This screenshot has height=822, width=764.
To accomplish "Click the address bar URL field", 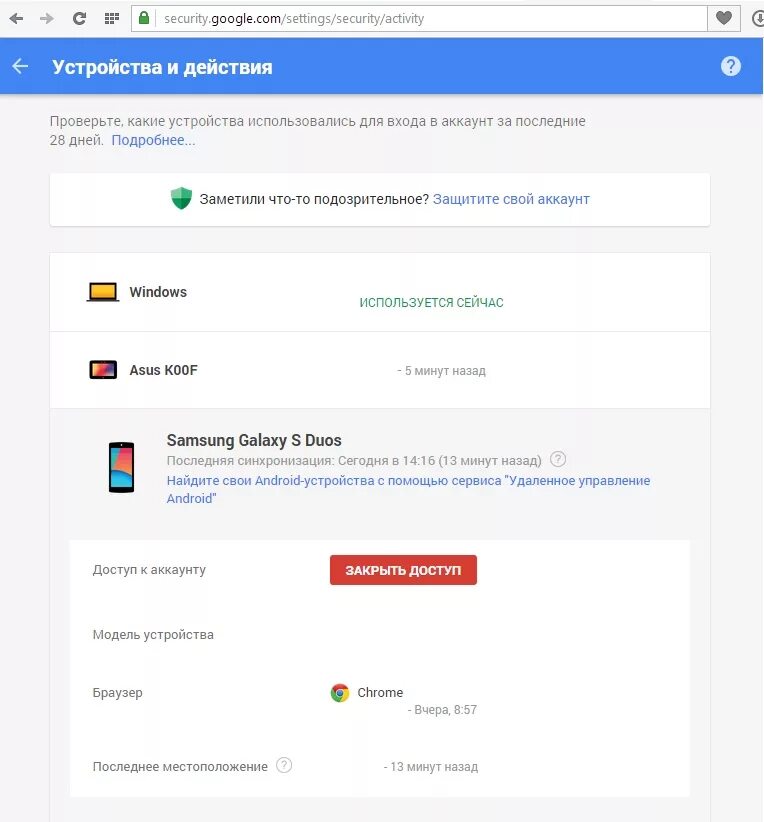I will pos(418,19).
